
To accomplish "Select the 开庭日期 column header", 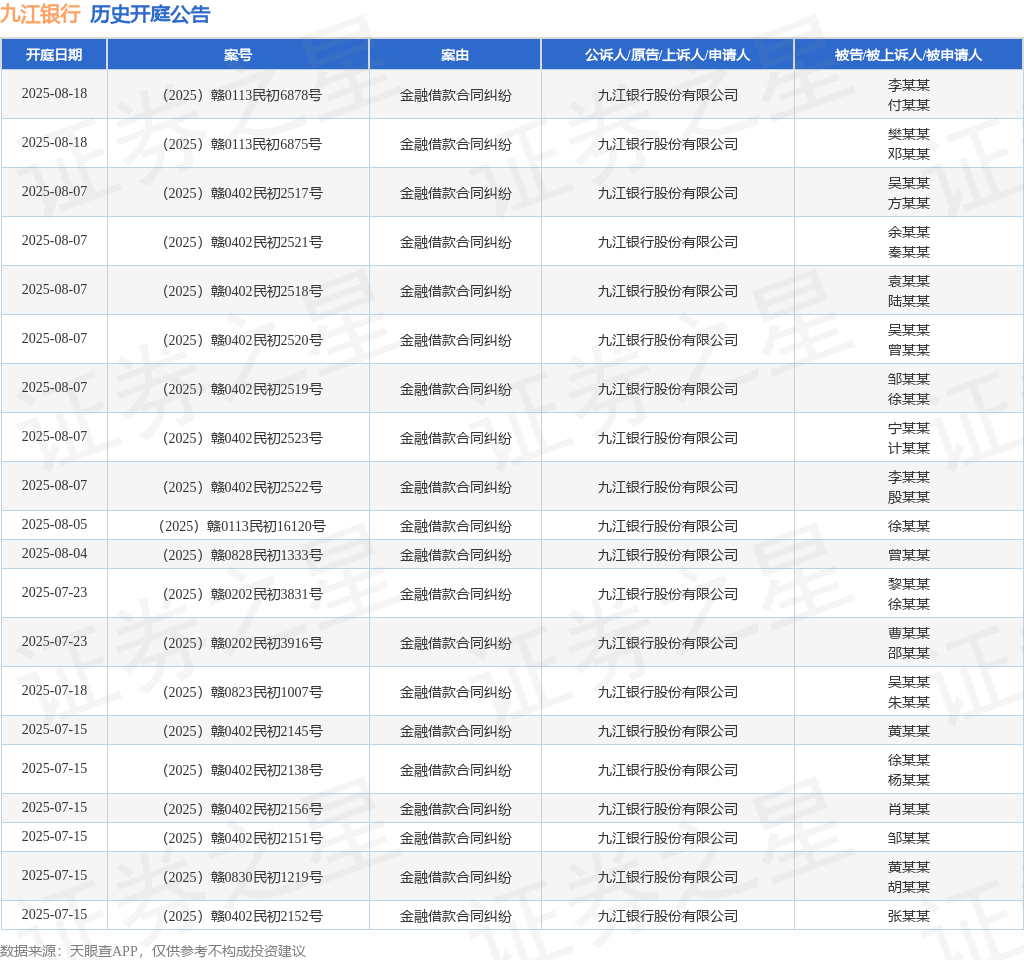I will (54, 55).
